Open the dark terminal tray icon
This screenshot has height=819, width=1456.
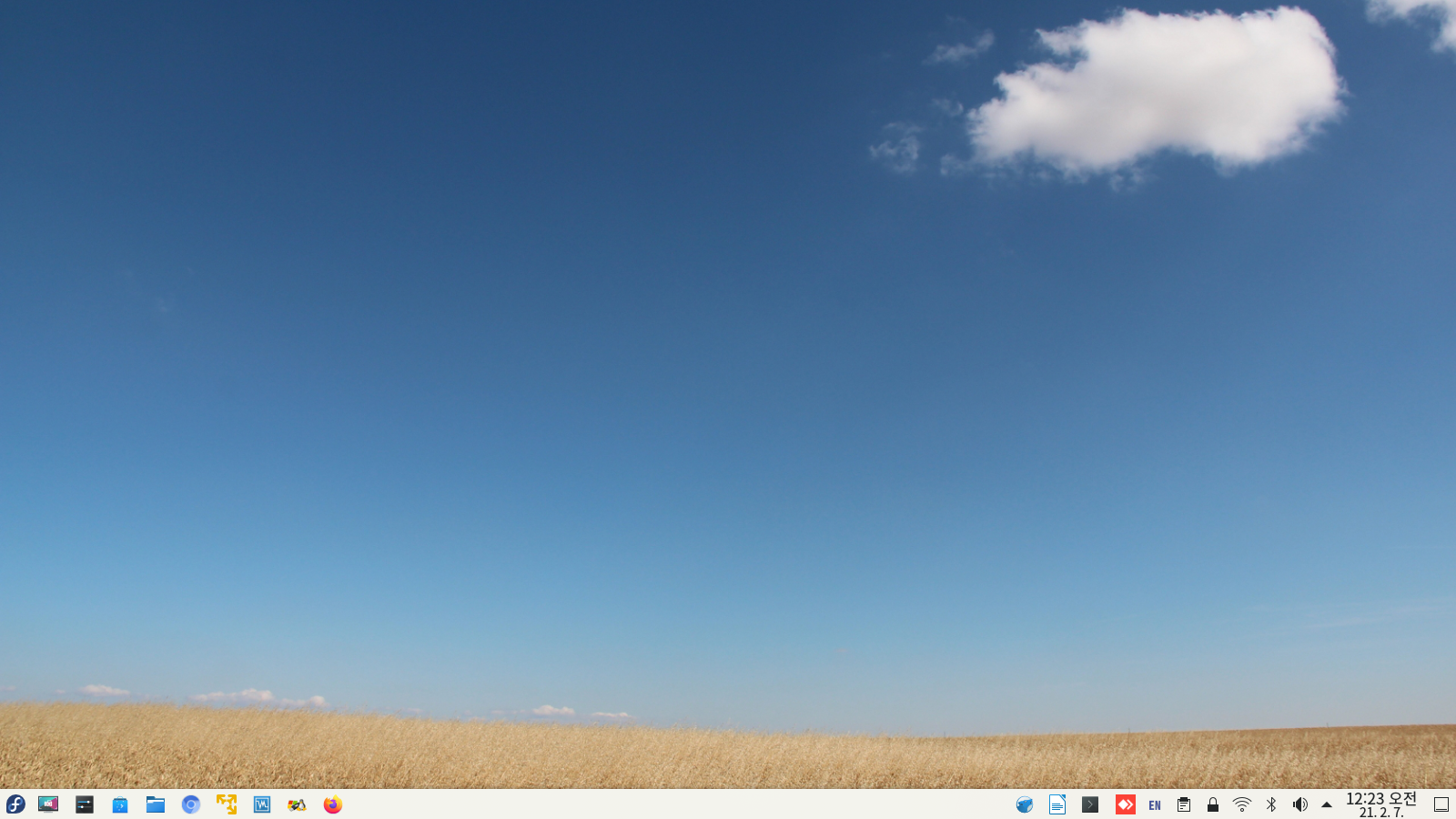(1090, 804)
